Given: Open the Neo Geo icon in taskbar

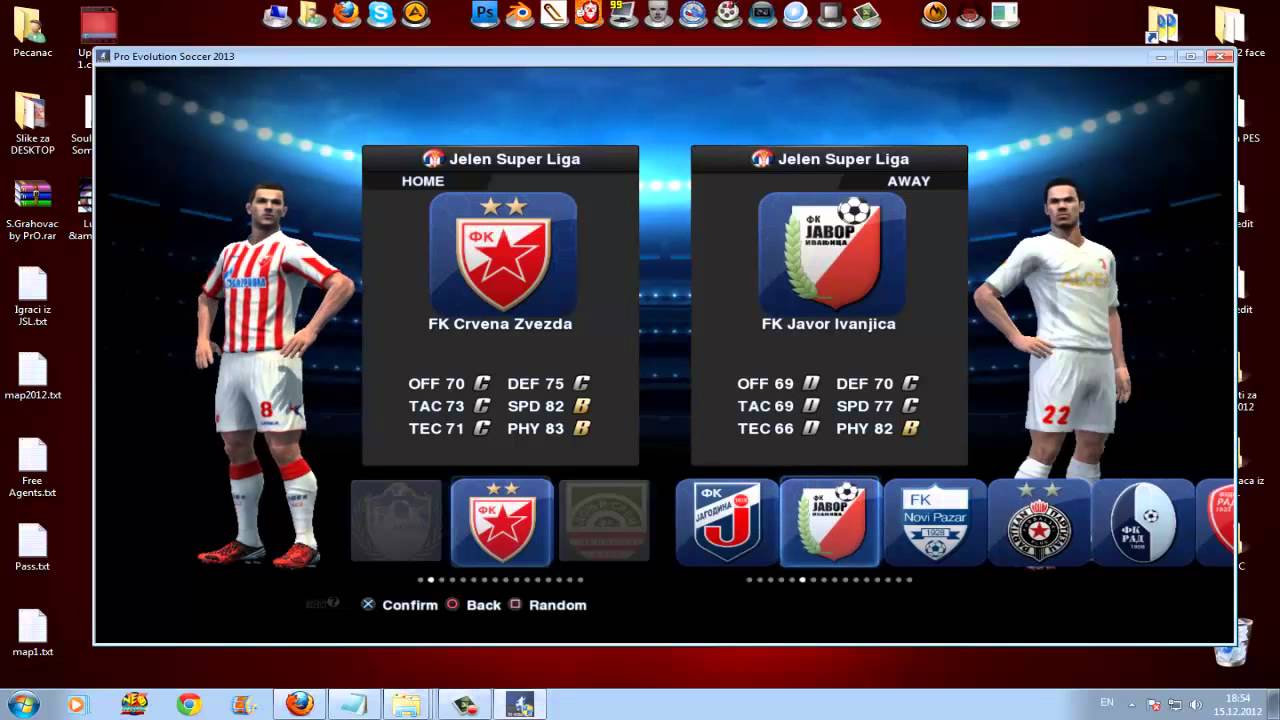Looking at the screenshot, I should pyautogui.click(x=133, y=704).
